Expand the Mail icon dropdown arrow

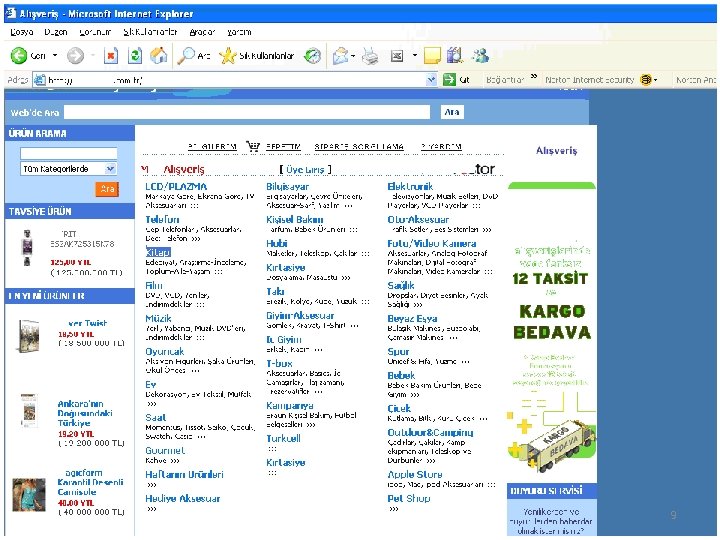point(353,56)
